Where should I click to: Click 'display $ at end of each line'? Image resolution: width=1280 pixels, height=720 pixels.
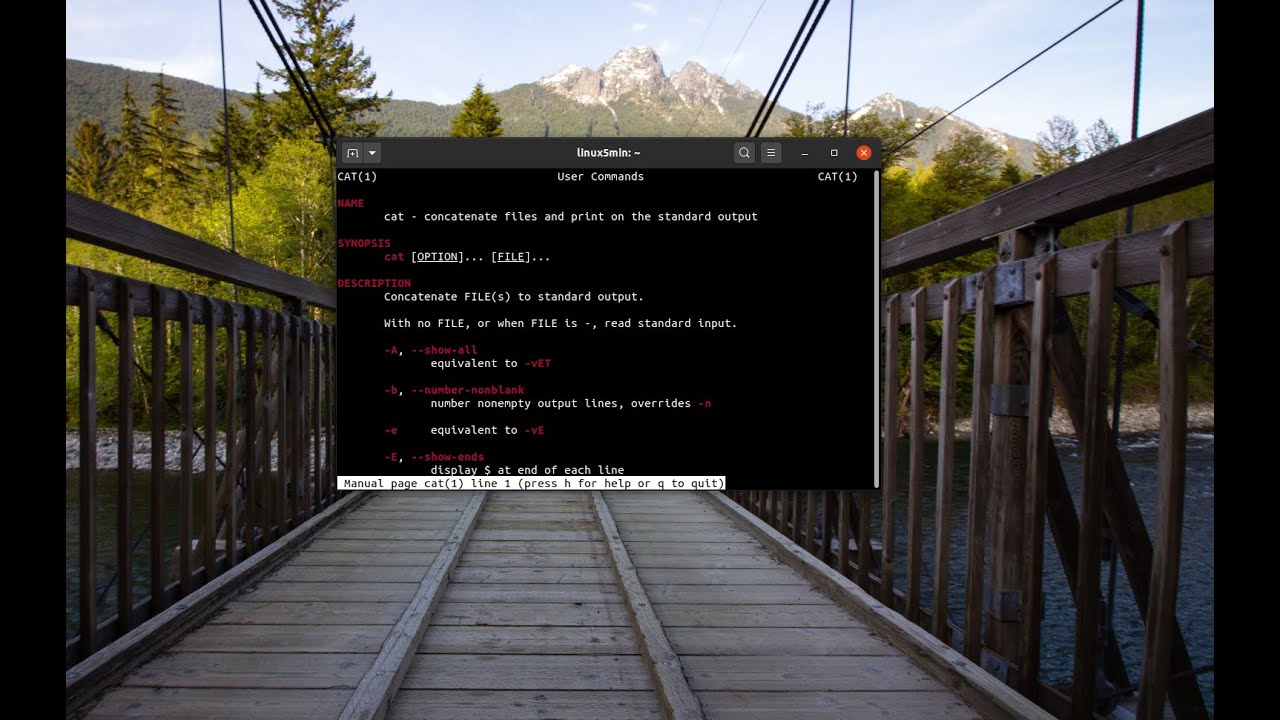[x=528, y=470]
